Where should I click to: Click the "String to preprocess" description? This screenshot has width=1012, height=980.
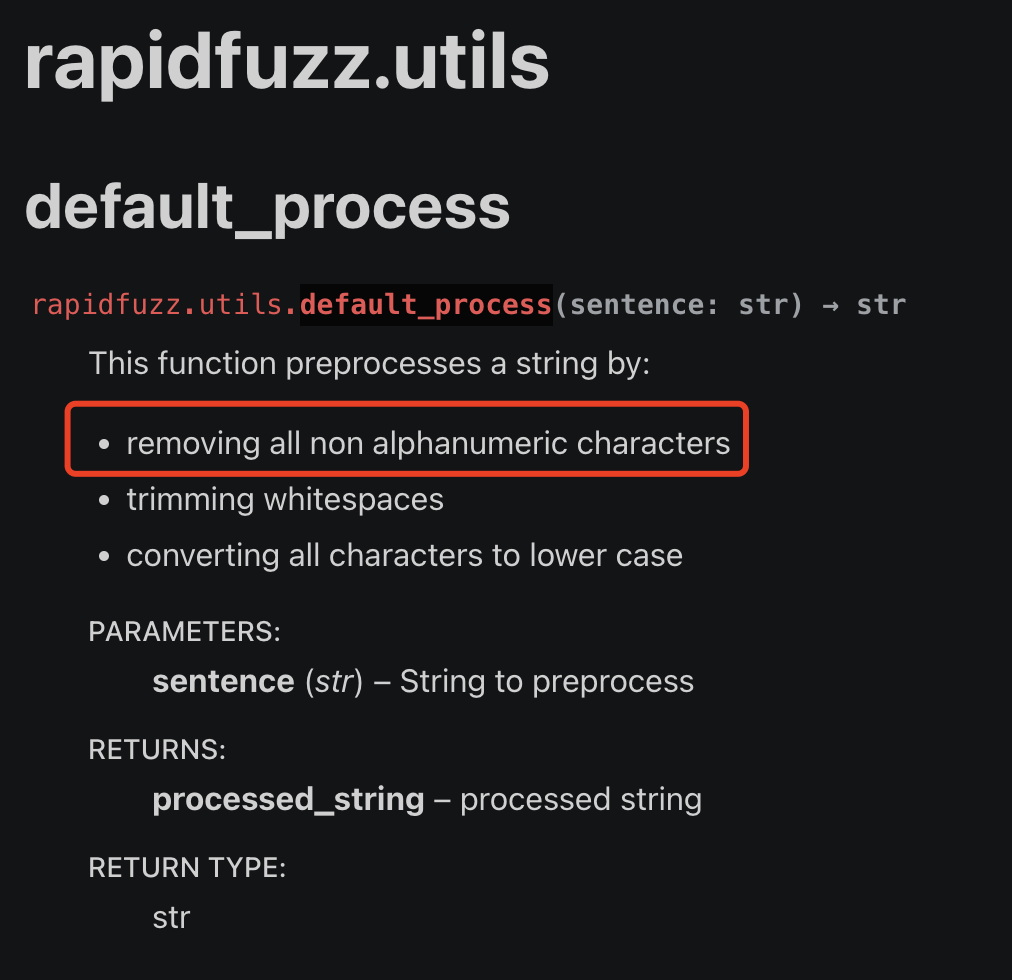547,681
